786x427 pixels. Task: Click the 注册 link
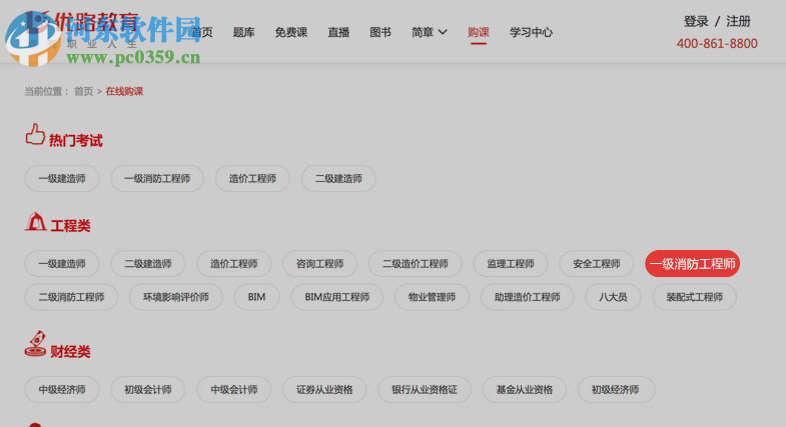pyautogui.click(x=738, y=22)
